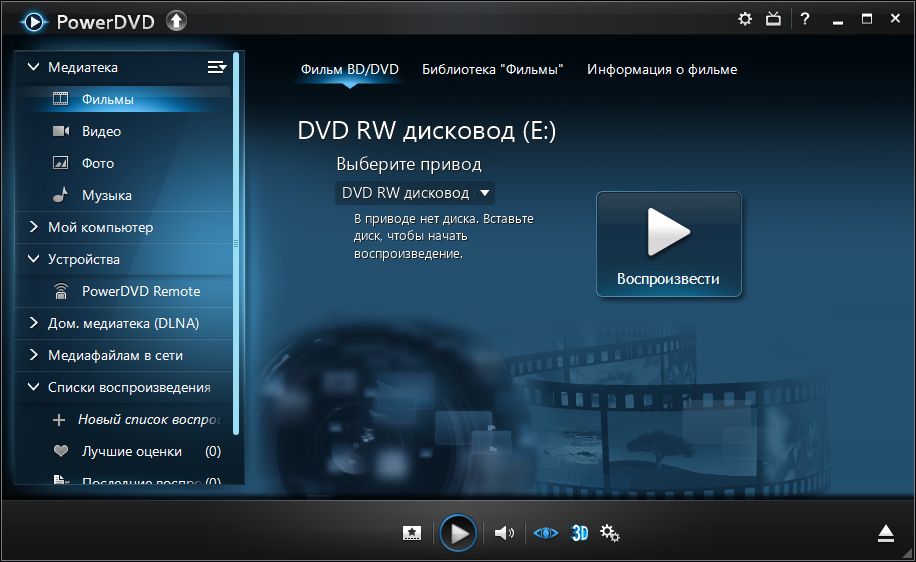
Task: Minimize the PowerDVD window
Action: point(838,20)
